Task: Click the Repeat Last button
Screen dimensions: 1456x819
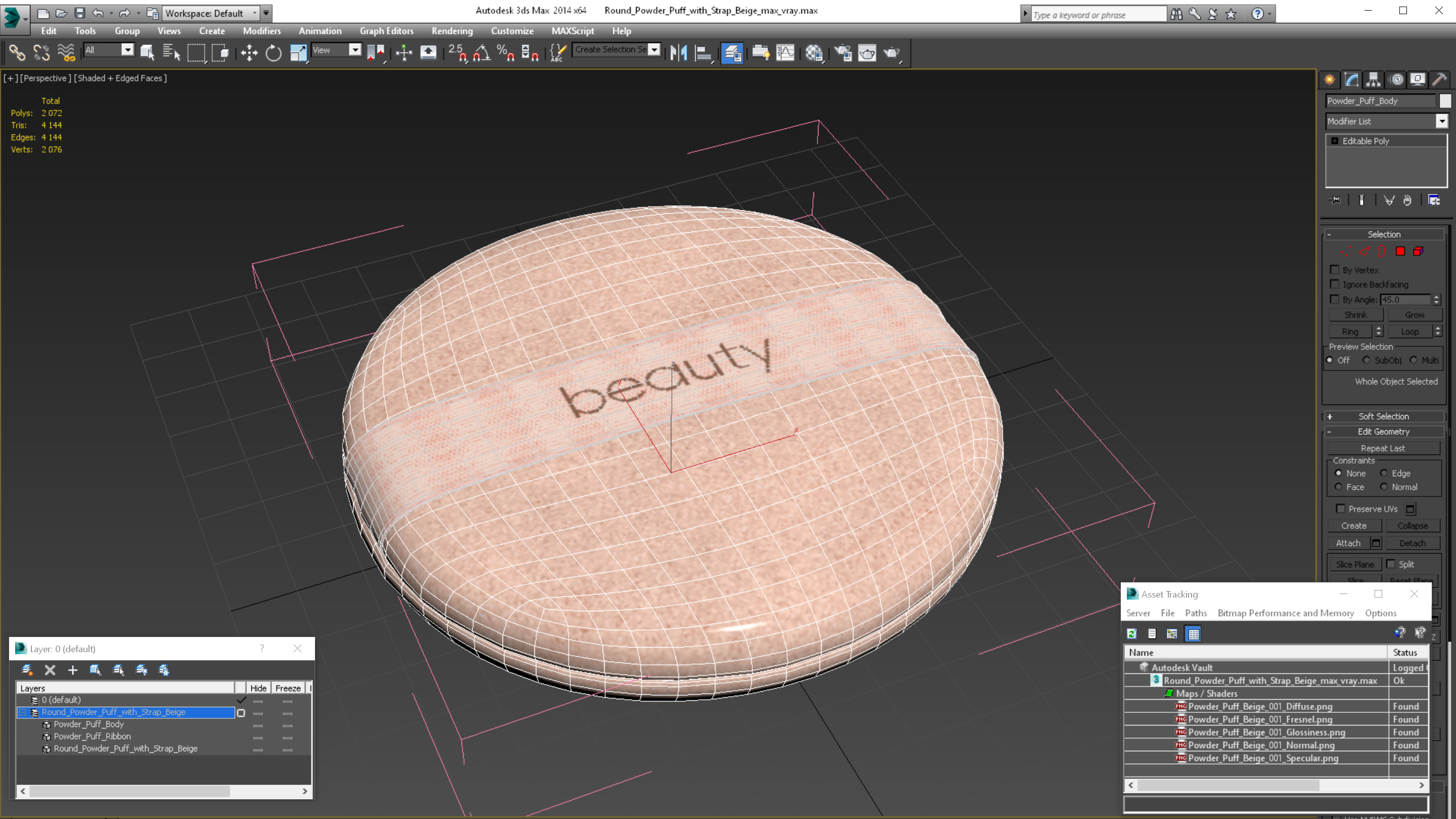Action: pyautogui.click(x=1383, y=448)
